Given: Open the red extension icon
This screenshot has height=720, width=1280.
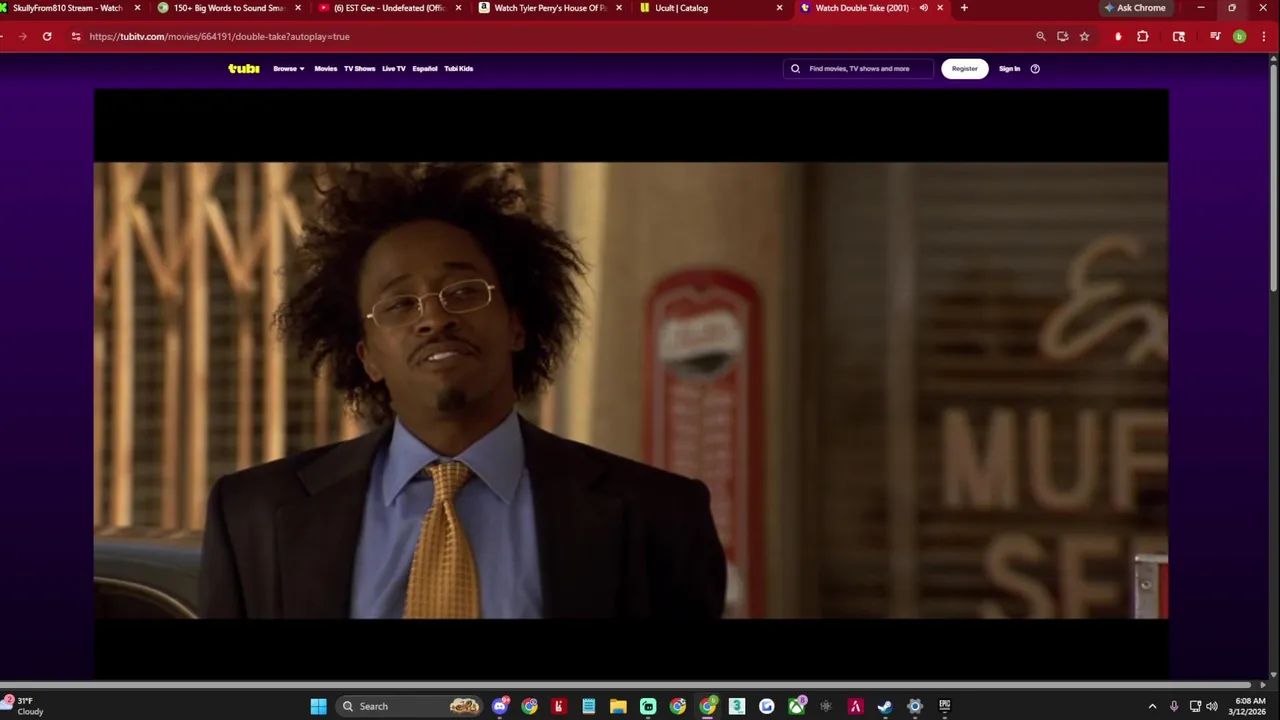Looking at the screenshot, I should click(1118, 36).
